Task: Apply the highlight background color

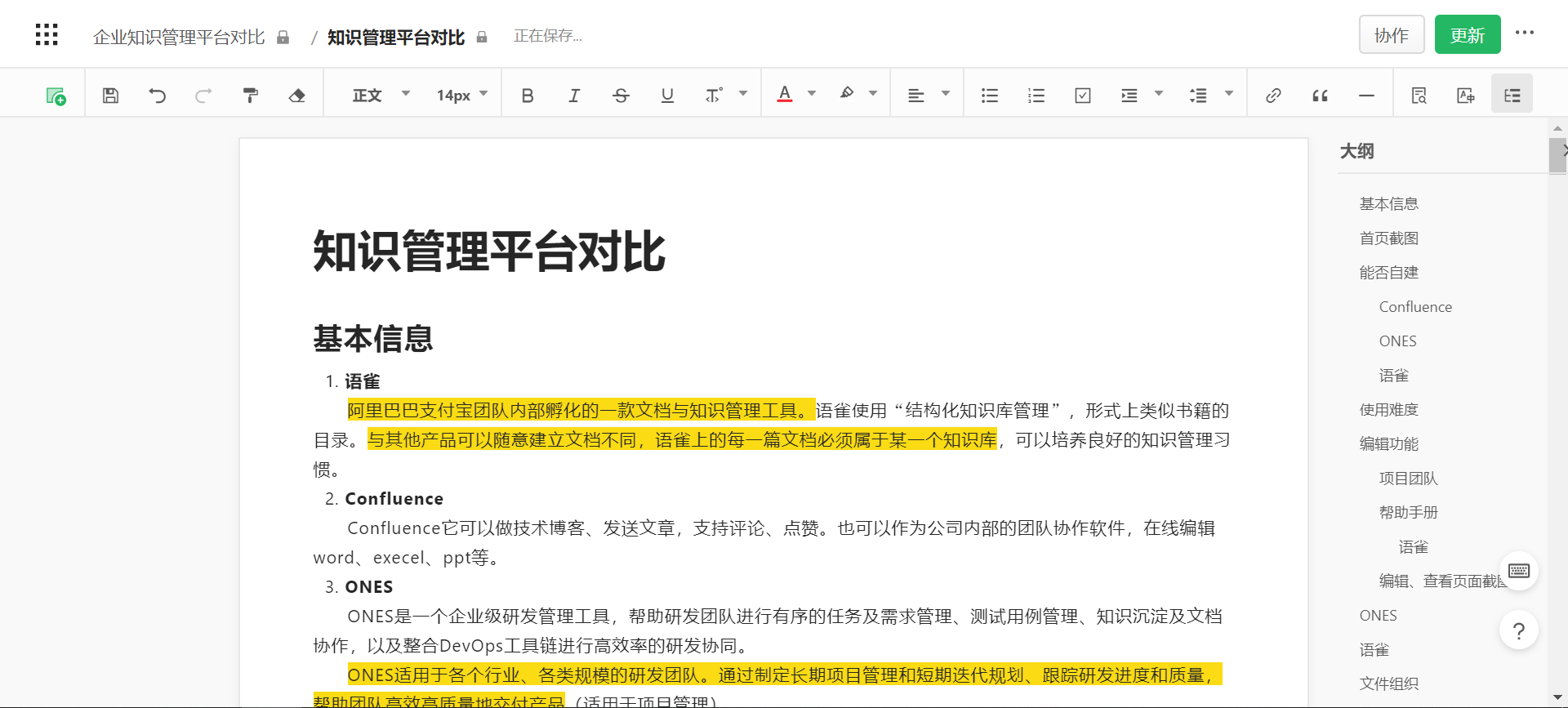Action: point(847,94)
